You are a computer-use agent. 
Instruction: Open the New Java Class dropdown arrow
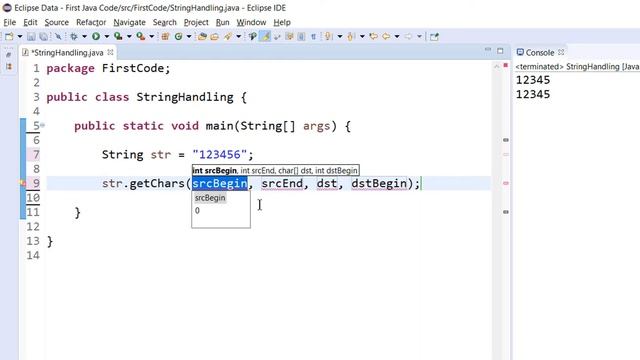[189, 37]
